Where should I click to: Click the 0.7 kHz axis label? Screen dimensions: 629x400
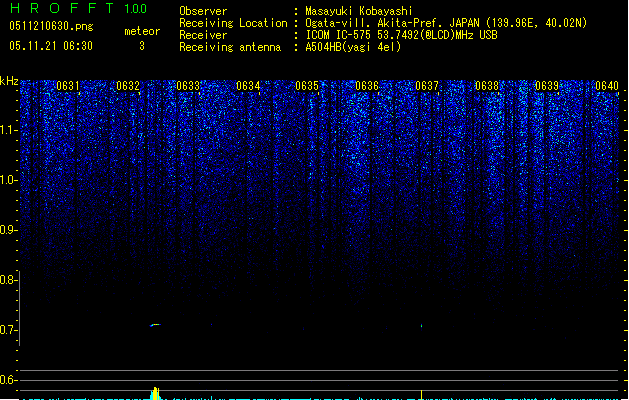point(8,330)
